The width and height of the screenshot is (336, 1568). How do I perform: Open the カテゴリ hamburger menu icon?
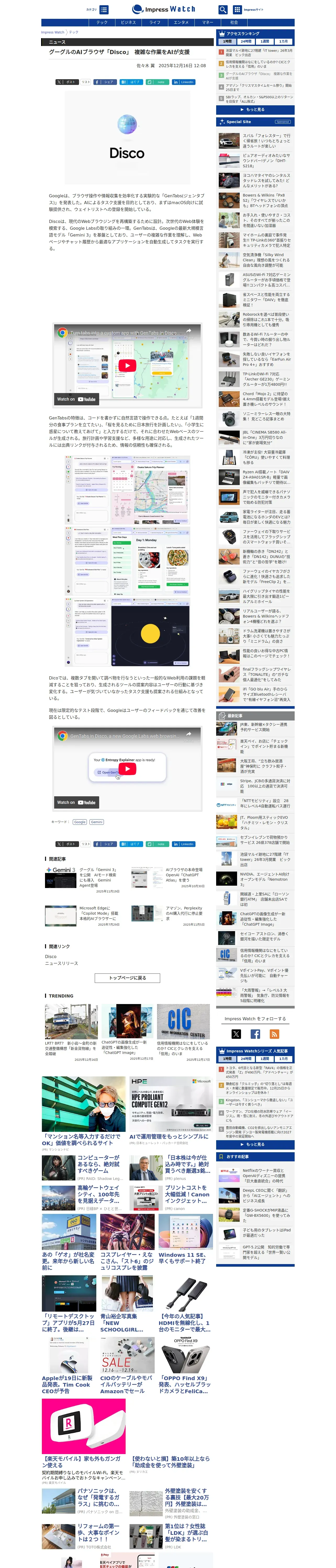tap(104, 10)
